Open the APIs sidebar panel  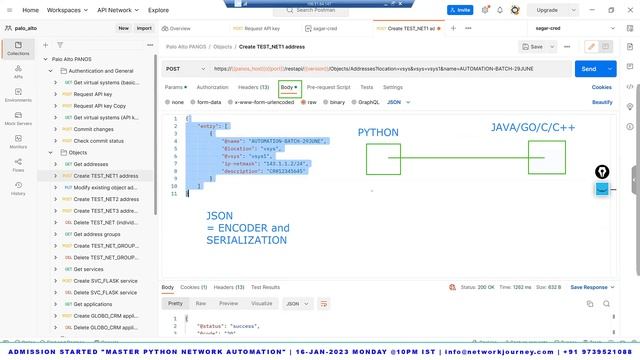[18, 71]
